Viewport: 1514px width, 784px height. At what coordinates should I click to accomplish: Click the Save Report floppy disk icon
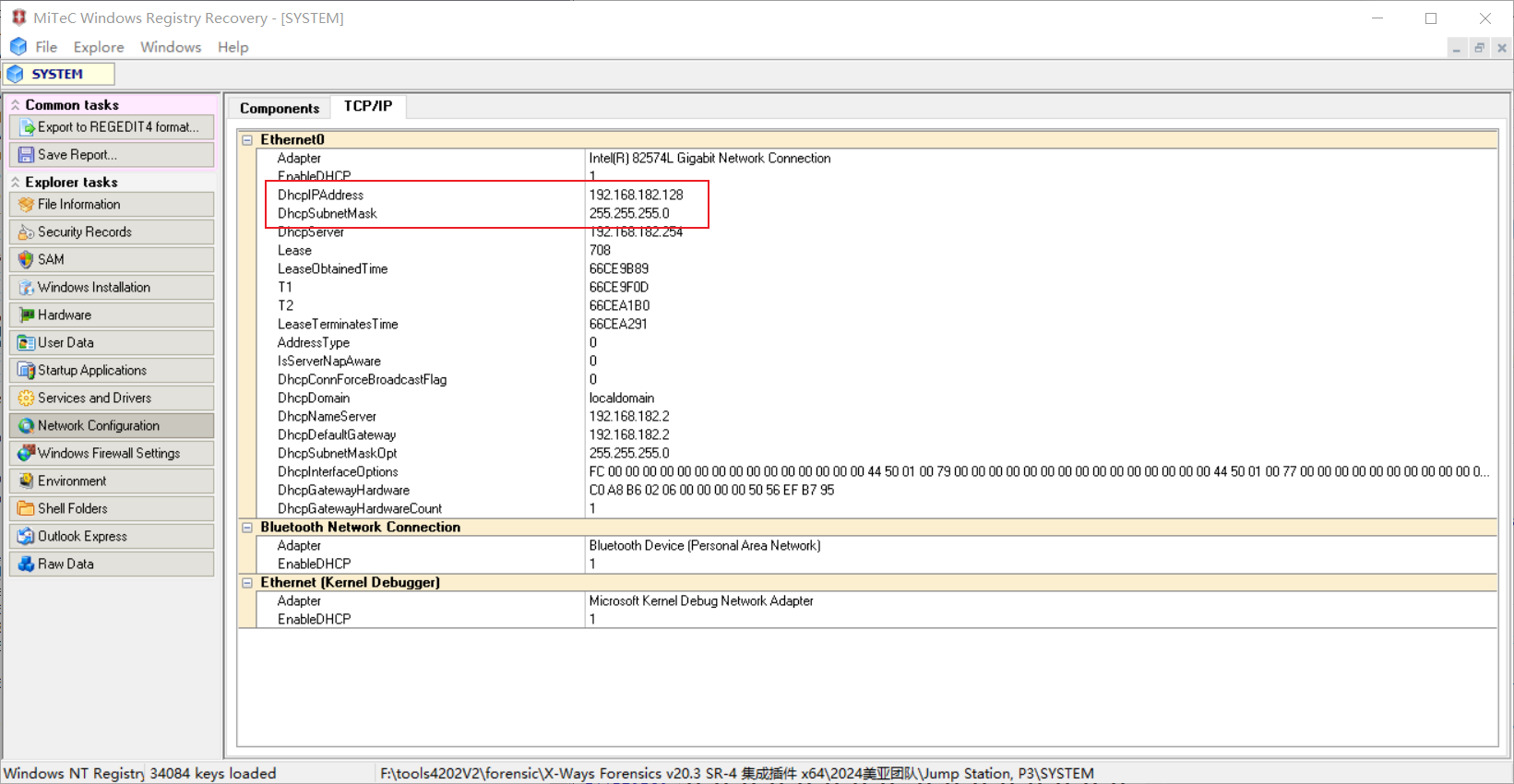click(27, 155)
